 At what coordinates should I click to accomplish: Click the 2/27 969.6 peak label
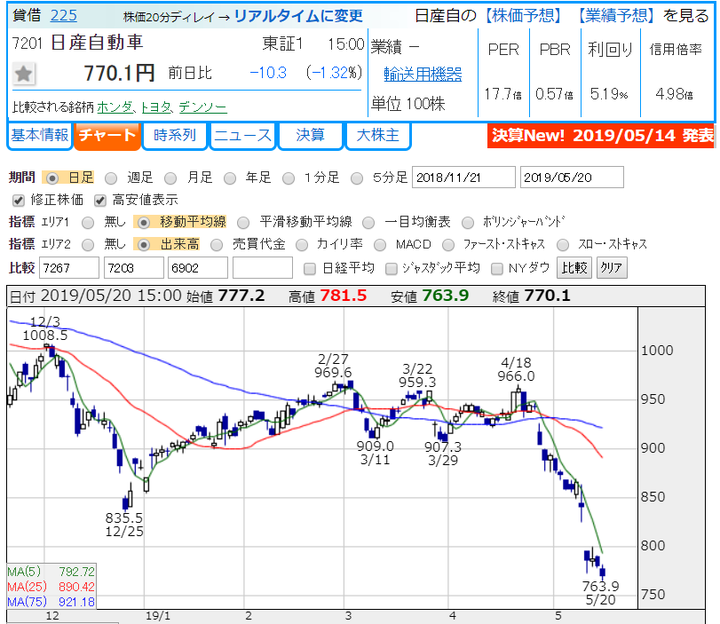pyautogui.click(x=333, y=365)
